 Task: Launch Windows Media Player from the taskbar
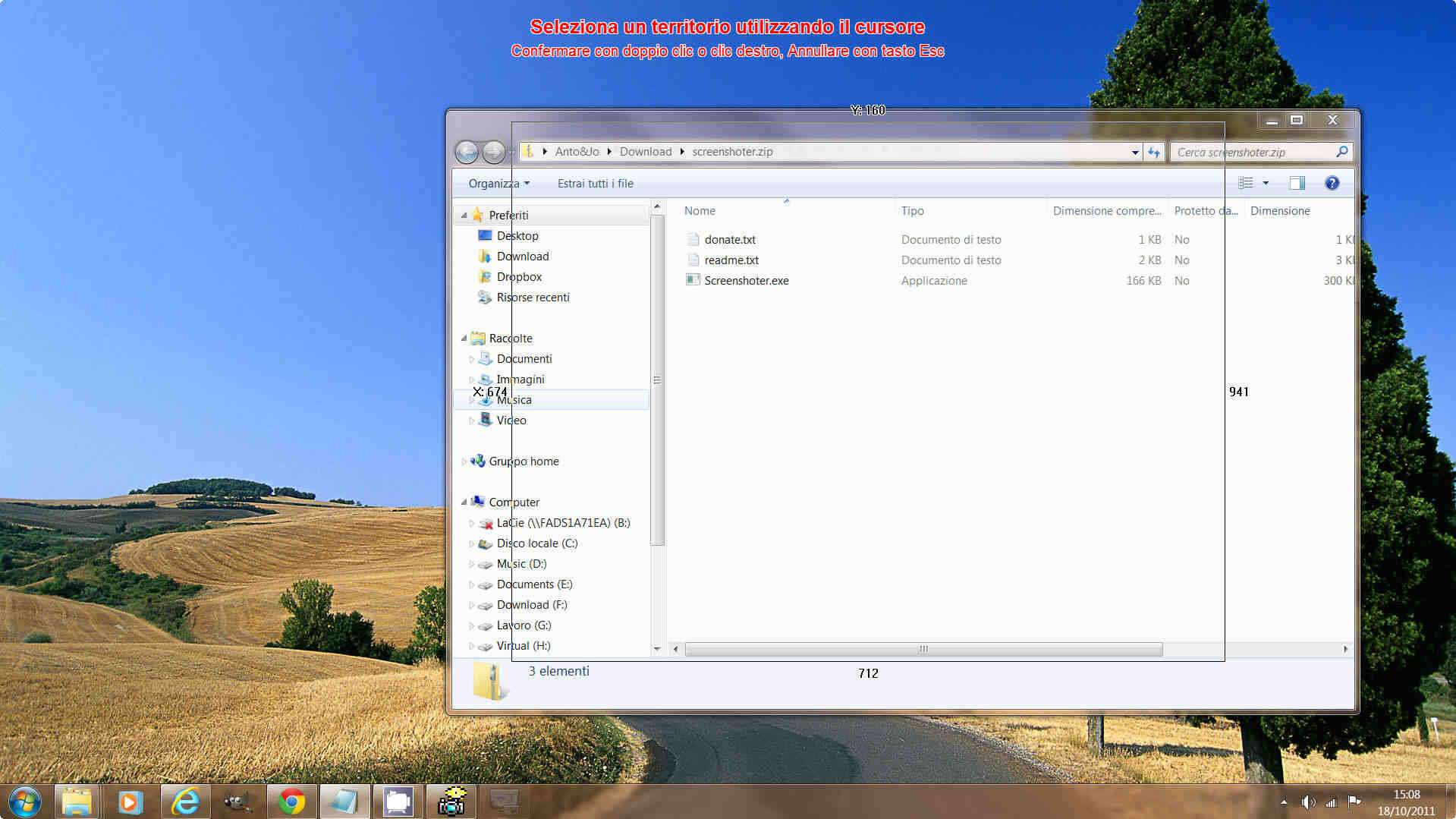point(129,802)
